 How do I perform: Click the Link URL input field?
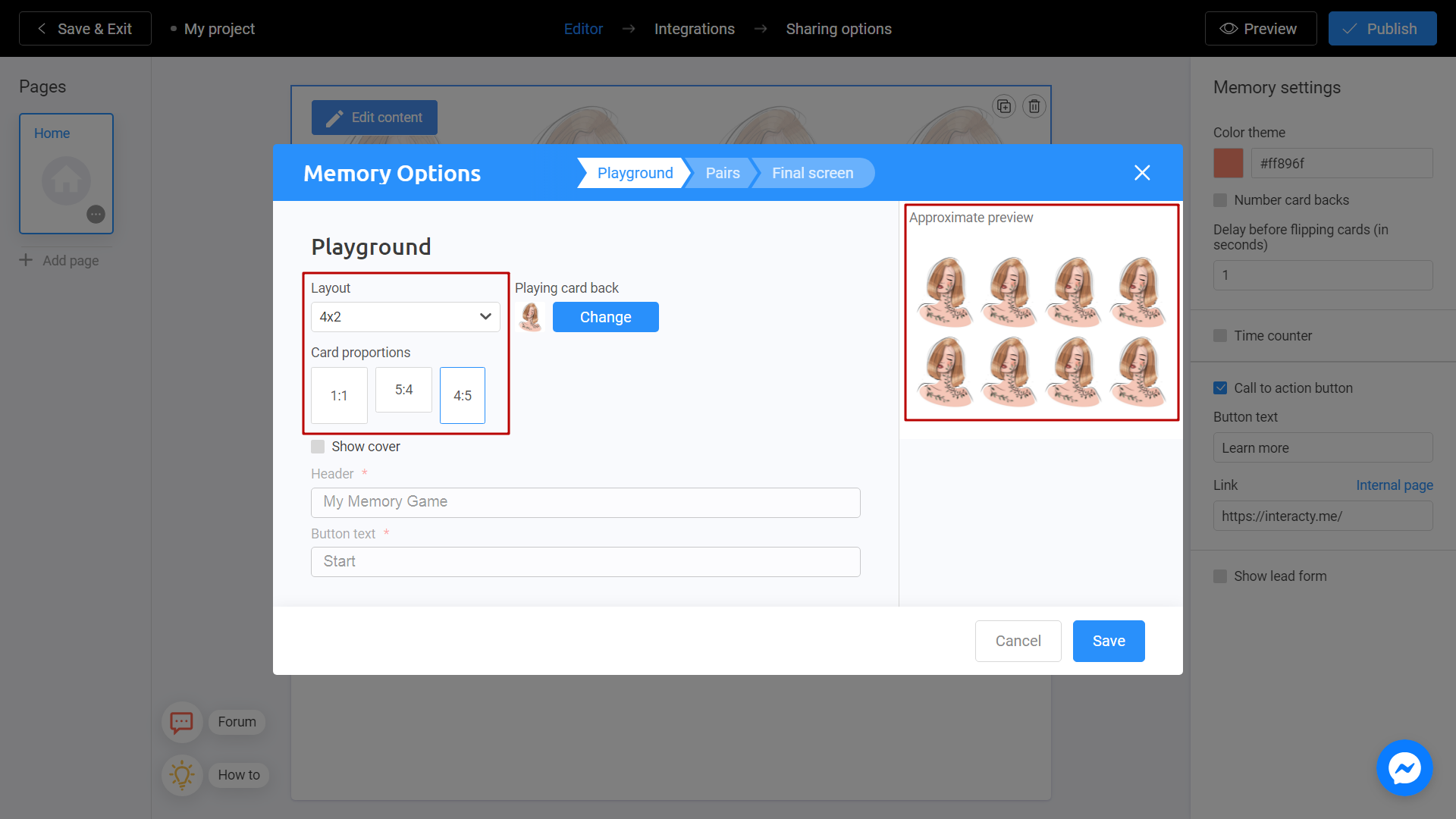(1323, 516)
